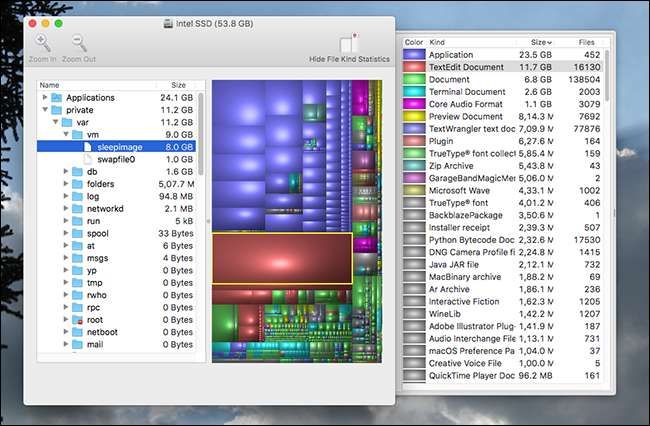Image resolution: width=650 pixels, height=426 pixels.
Task: Expand the db folder disclosure triangle
Action: 65,172
